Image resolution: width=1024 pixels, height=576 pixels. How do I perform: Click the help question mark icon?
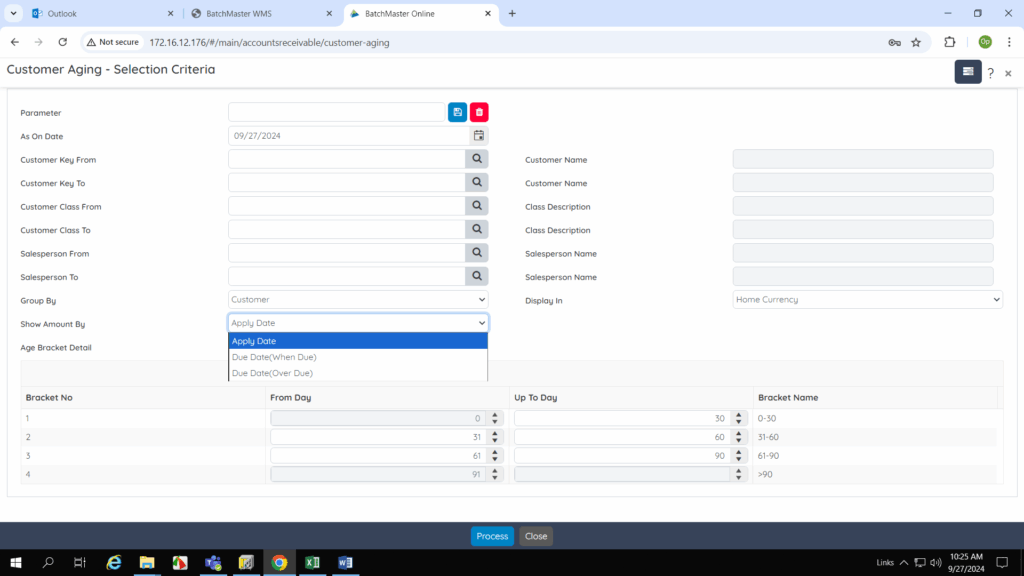click(x=990, y=73)
